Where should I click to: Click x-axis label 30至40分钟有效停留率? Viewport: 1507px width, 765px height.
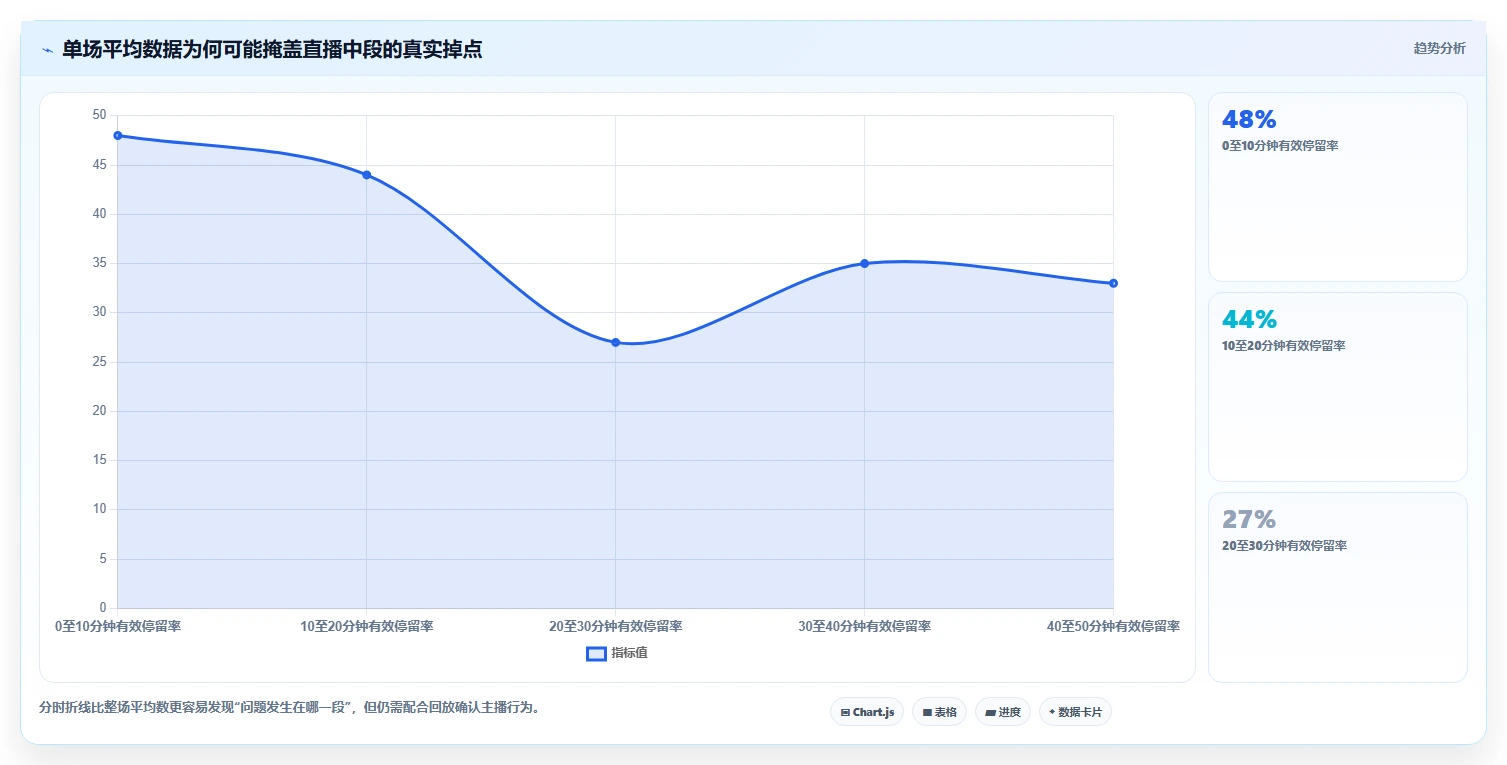coord(864,627)
